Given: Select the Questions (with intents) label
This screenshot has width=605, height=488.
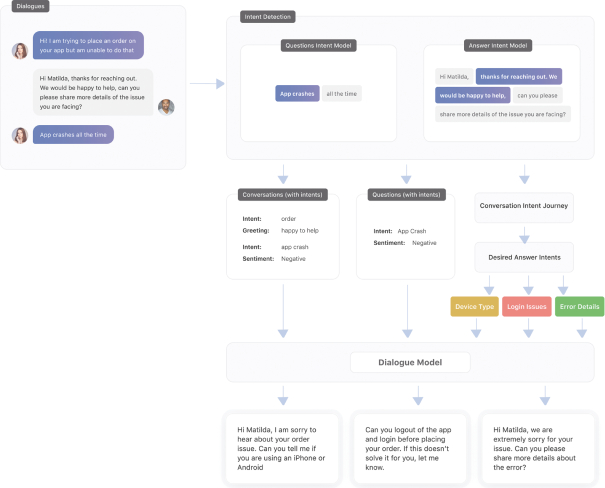Looking at the screenshot, I should coord(405,194).
